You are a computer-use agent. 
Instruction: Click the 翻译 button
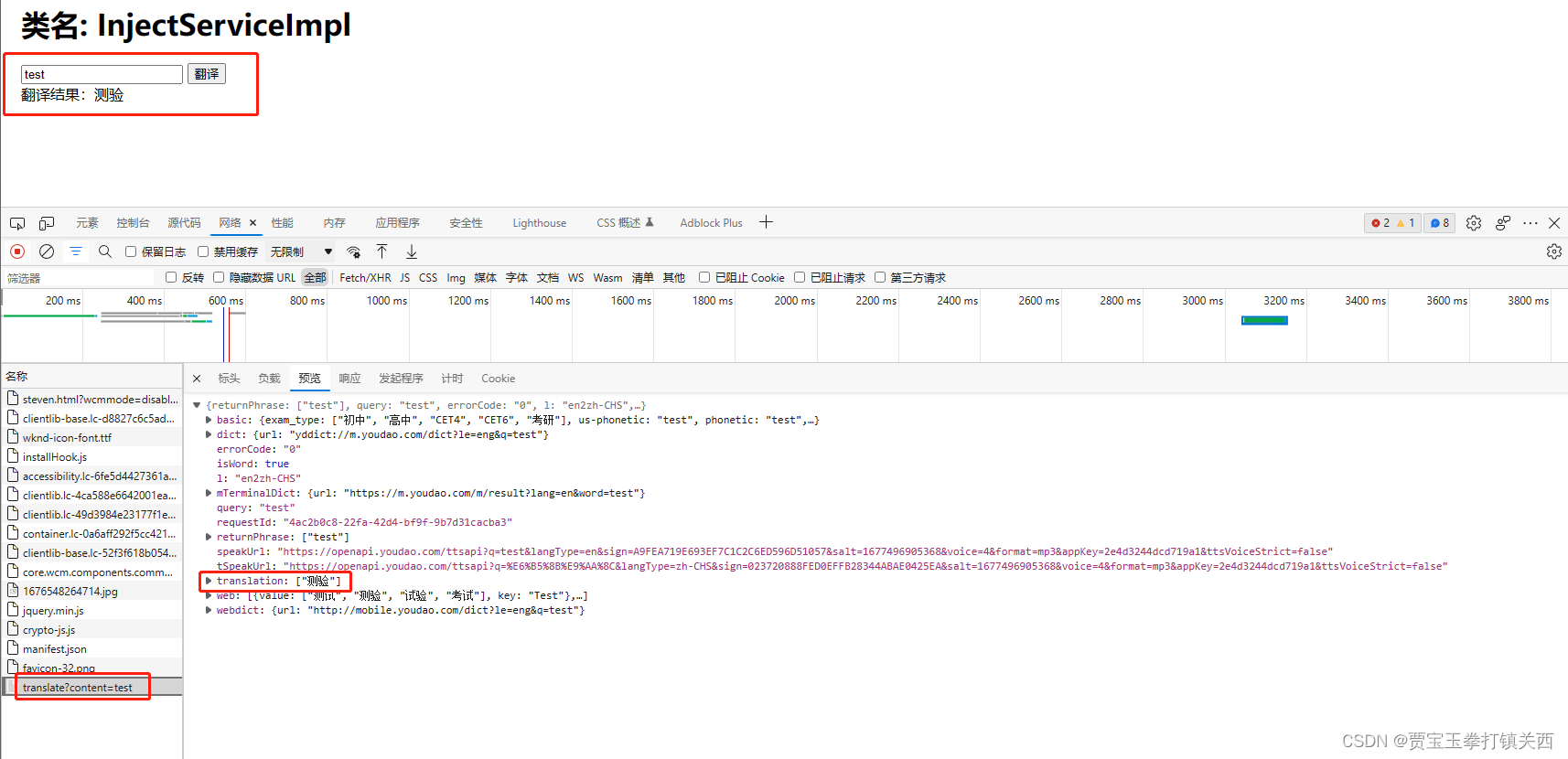pos(207,74)
